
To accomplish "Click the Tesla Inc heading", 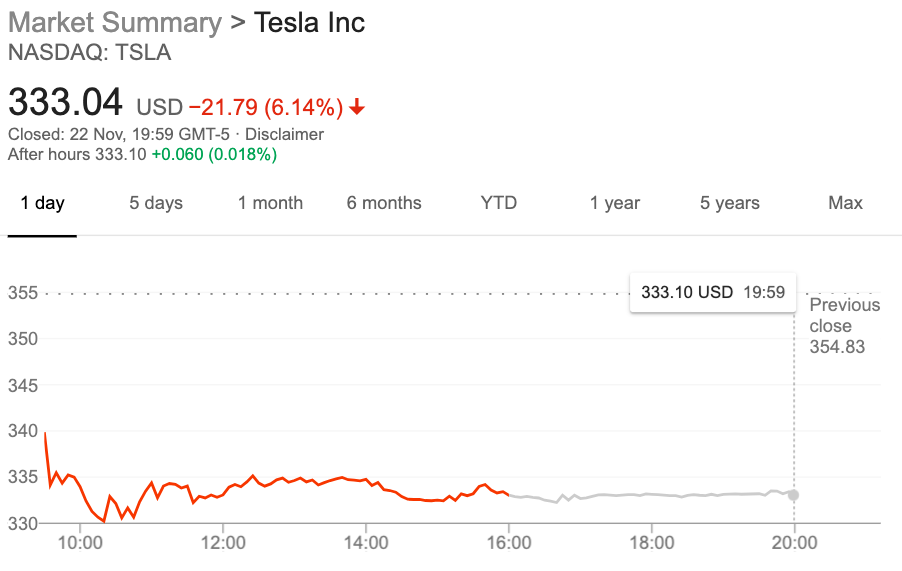I will (x=309, y=23).
